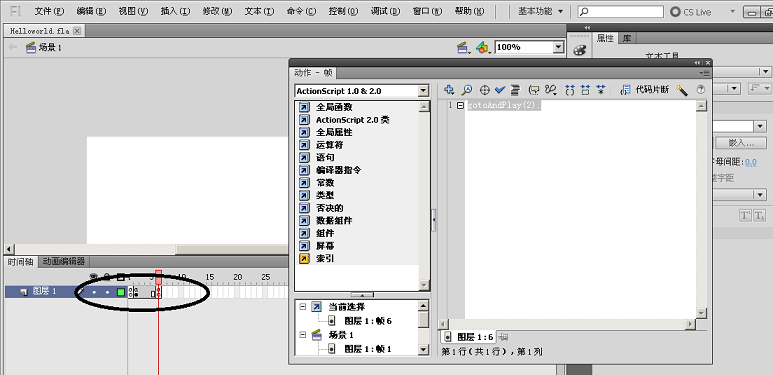Click expand all icon in Actions toolbar
The width and height of the screenshot is (773, 375).
[x=600, y=90]
